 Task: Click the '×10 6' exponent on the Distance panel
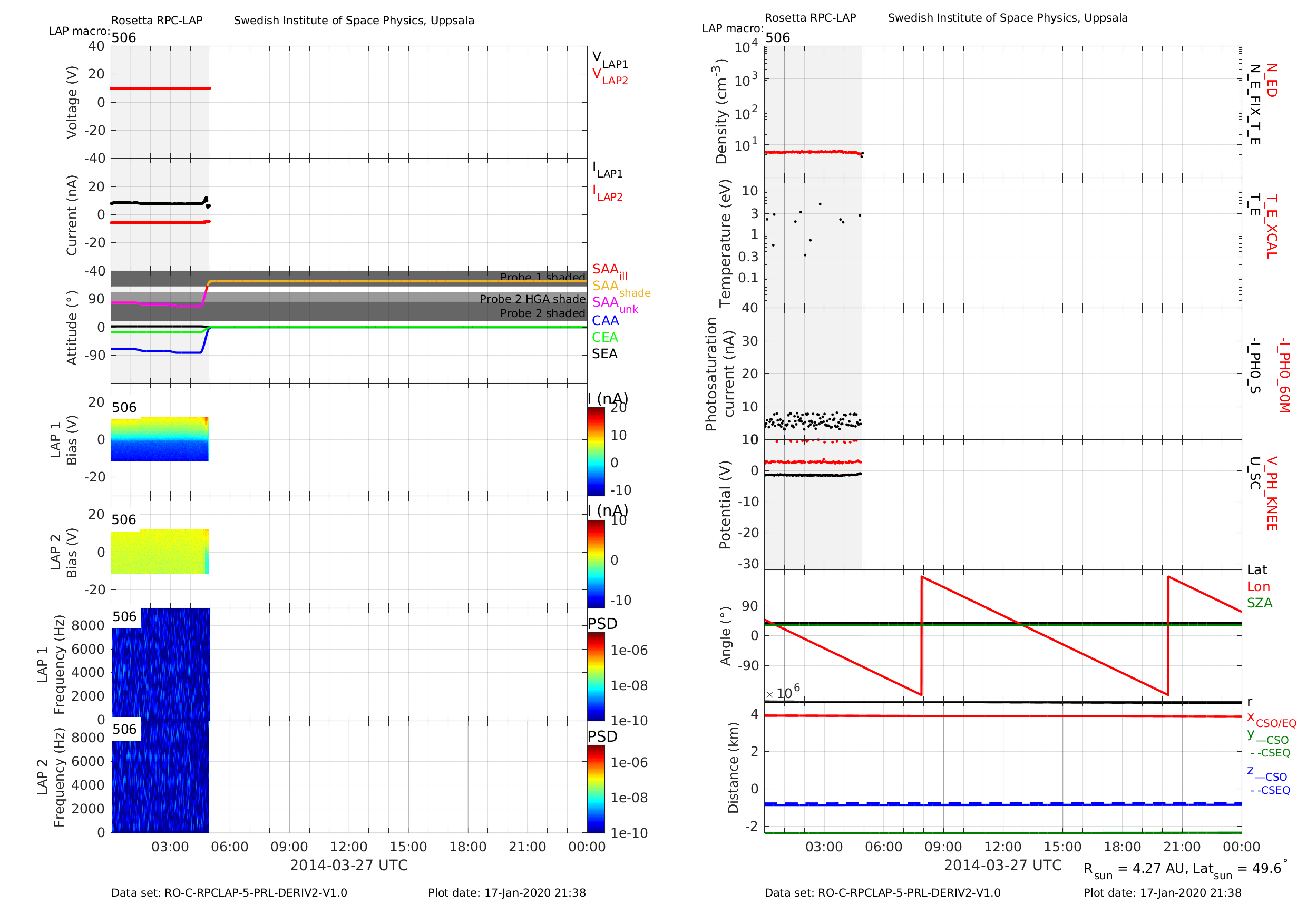pyautogui.click(x=783, y=691)
